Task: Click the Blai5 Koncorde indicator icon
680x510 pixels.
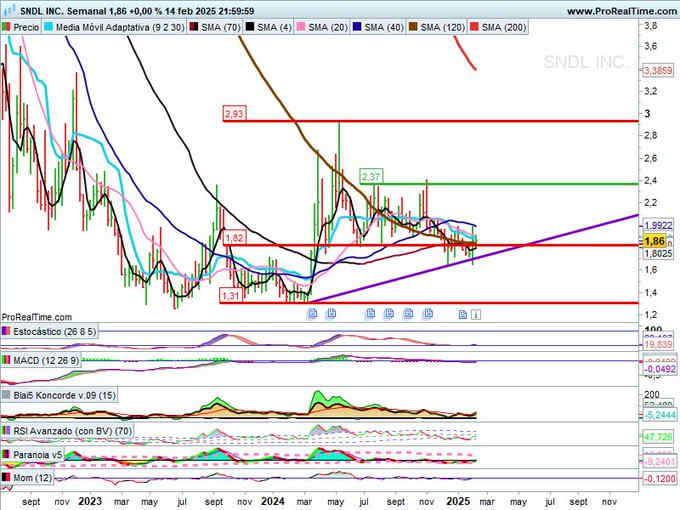Action: [x=6, y=395]
